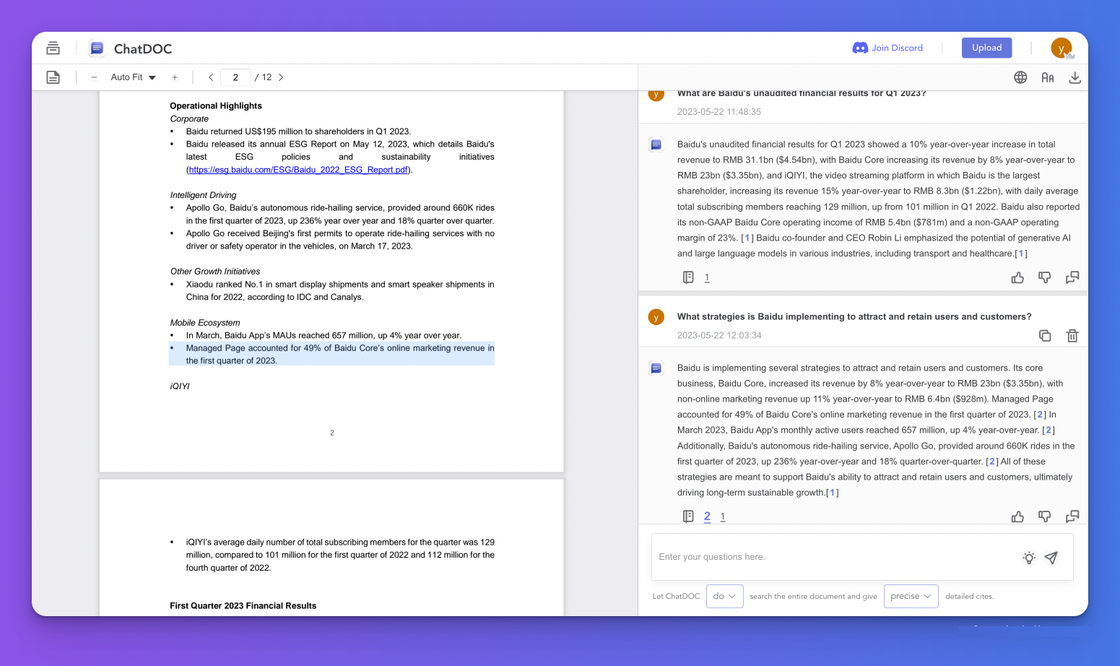Click the Upload button
The image size is (1120, 666).
[986, 48]
